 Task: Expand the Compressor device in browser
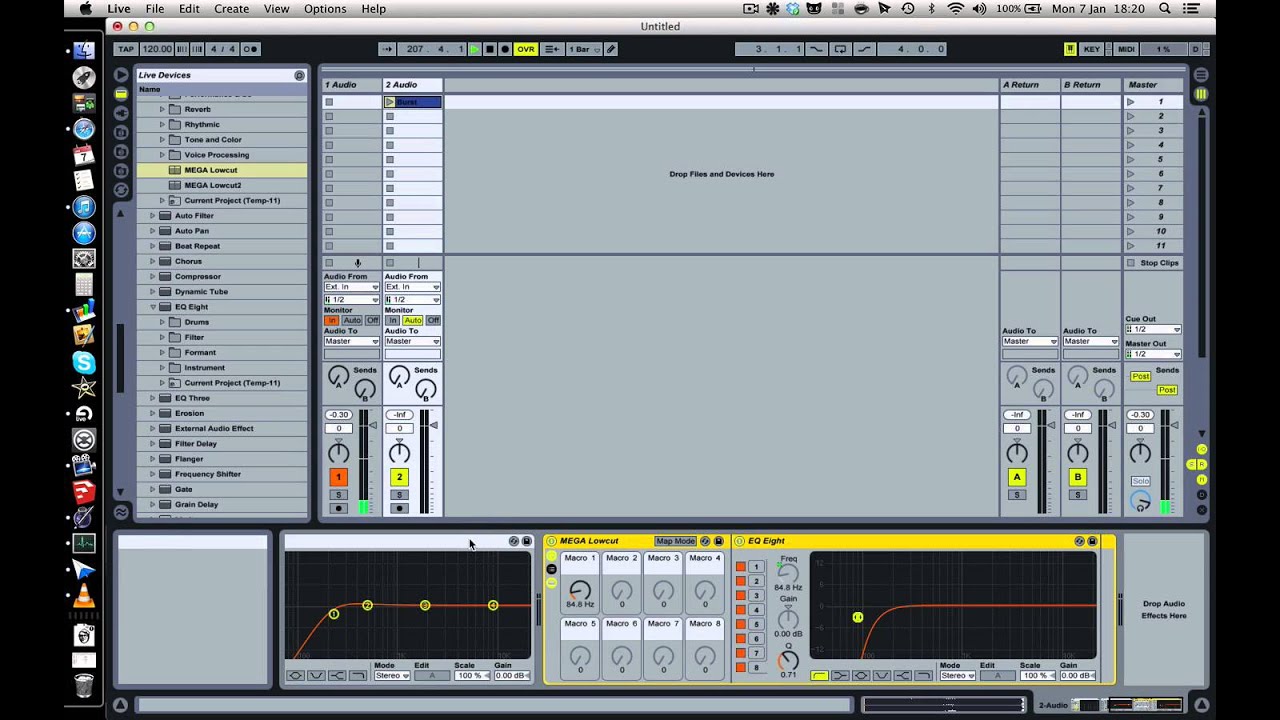(153, 276)
